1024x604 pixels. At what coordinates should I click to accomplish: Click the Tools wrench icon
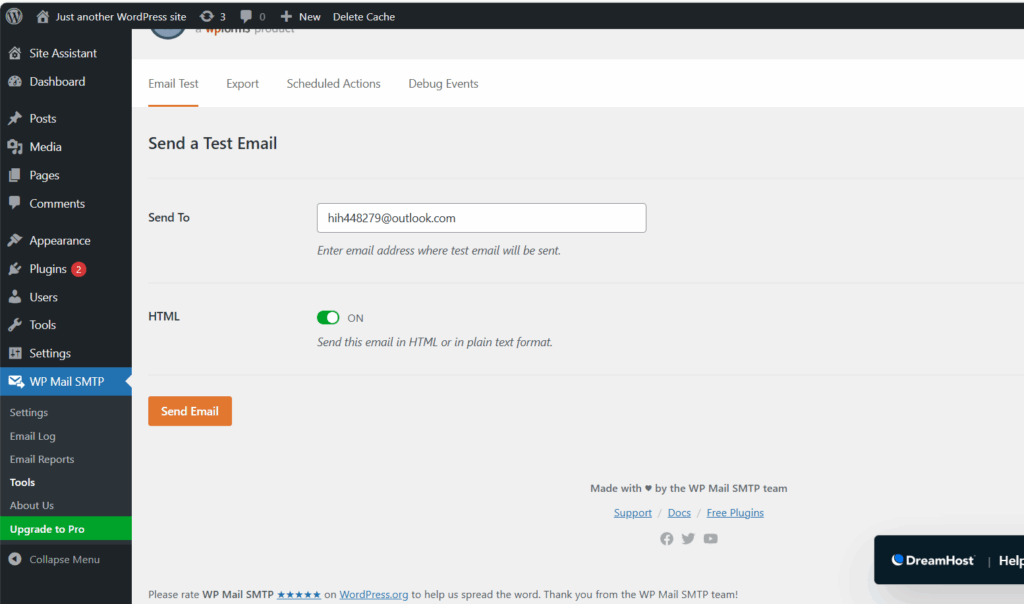pos(15,325)
